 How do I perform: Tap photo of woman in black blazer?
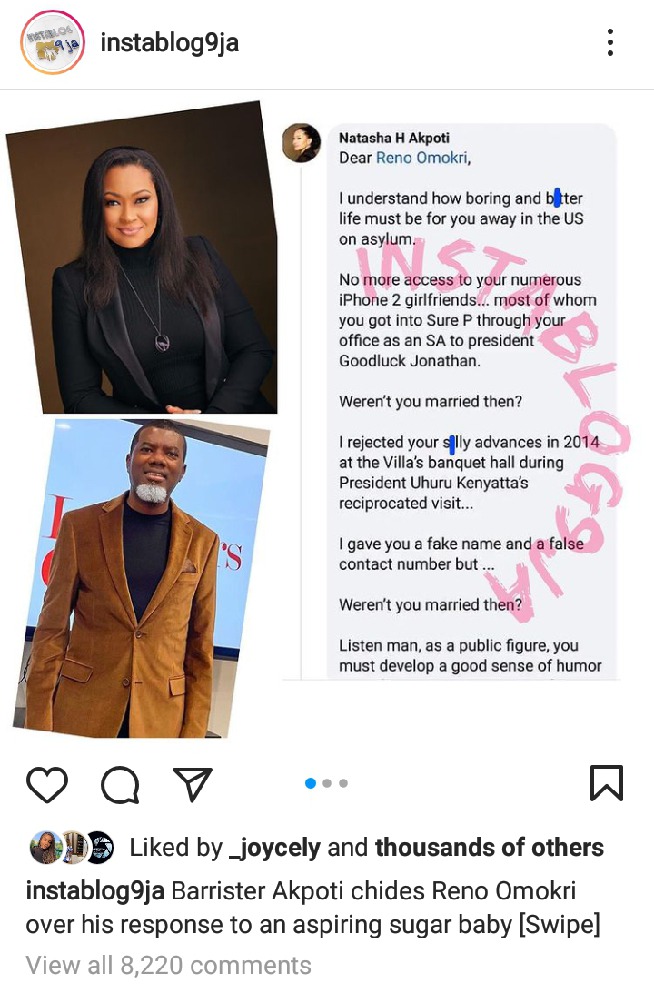[142, 258]
